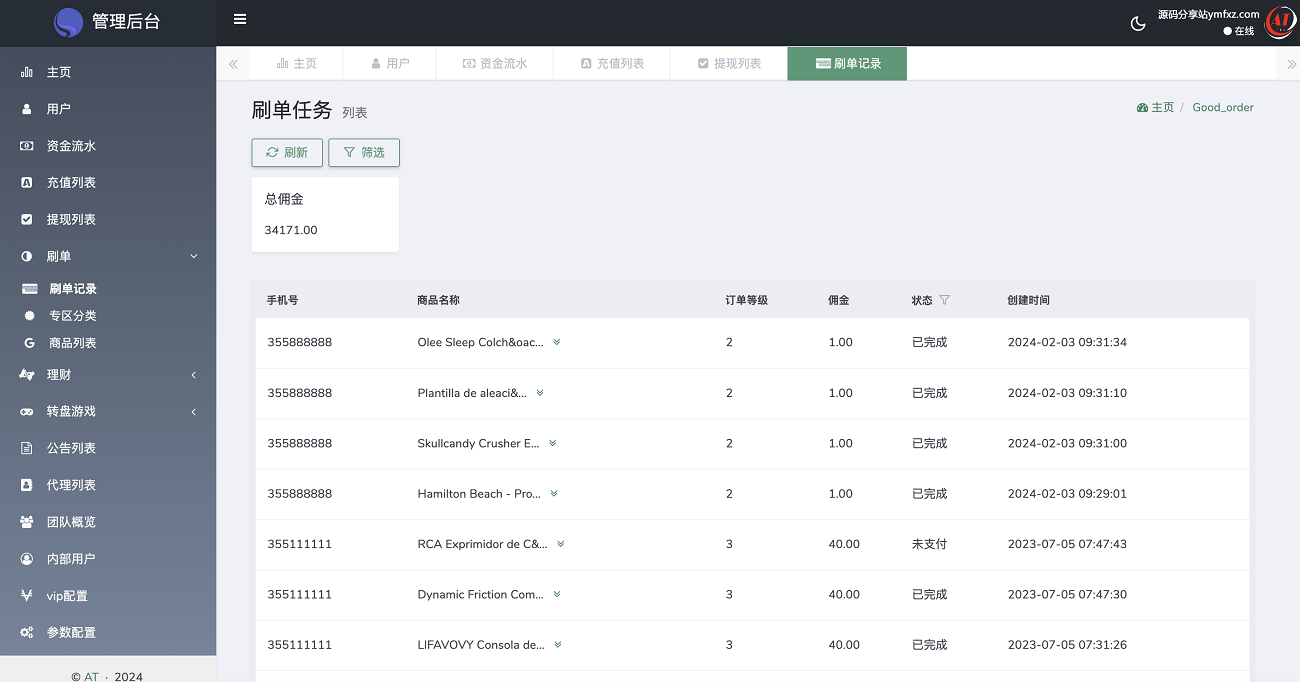
Task: Switch to the 提现列表 tab
Action: tap(729, 63)
